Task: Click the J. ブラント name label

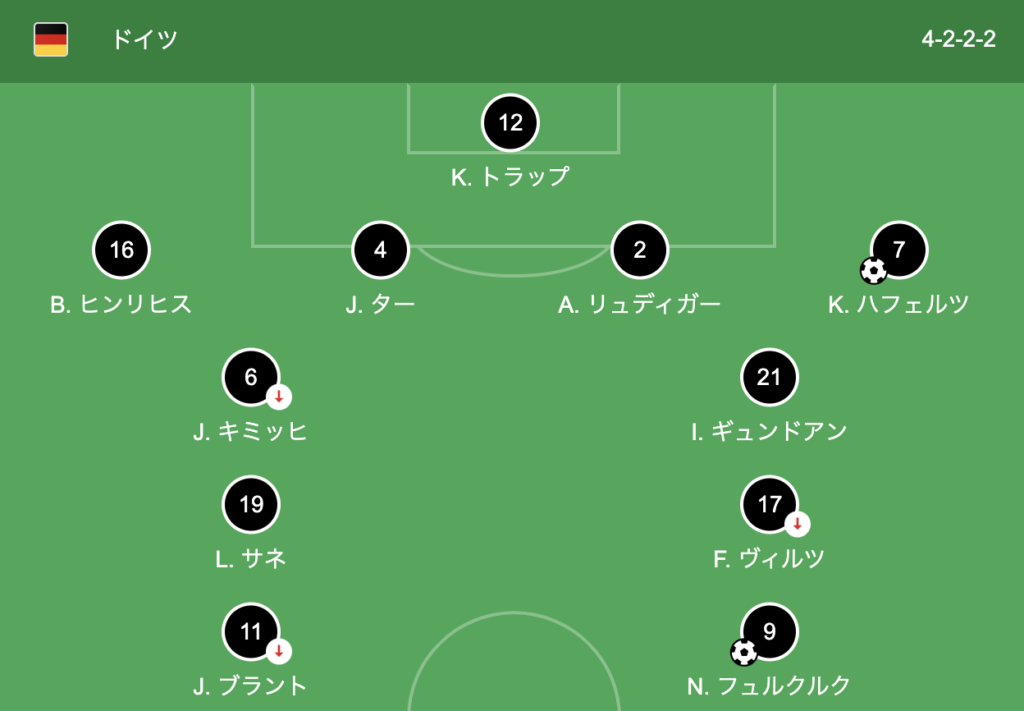Action: pyautogui.click(x=251, y=686)
